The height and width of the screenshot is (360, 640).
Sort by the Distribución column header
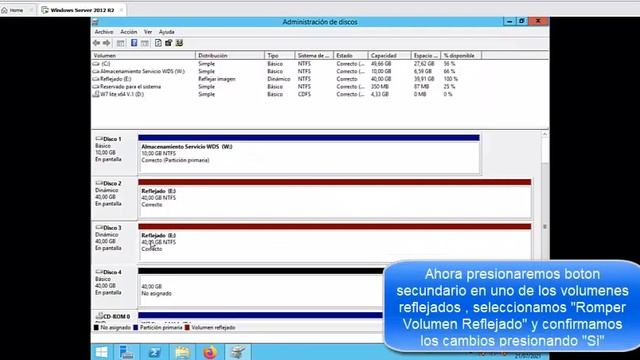tap(230, 56)
